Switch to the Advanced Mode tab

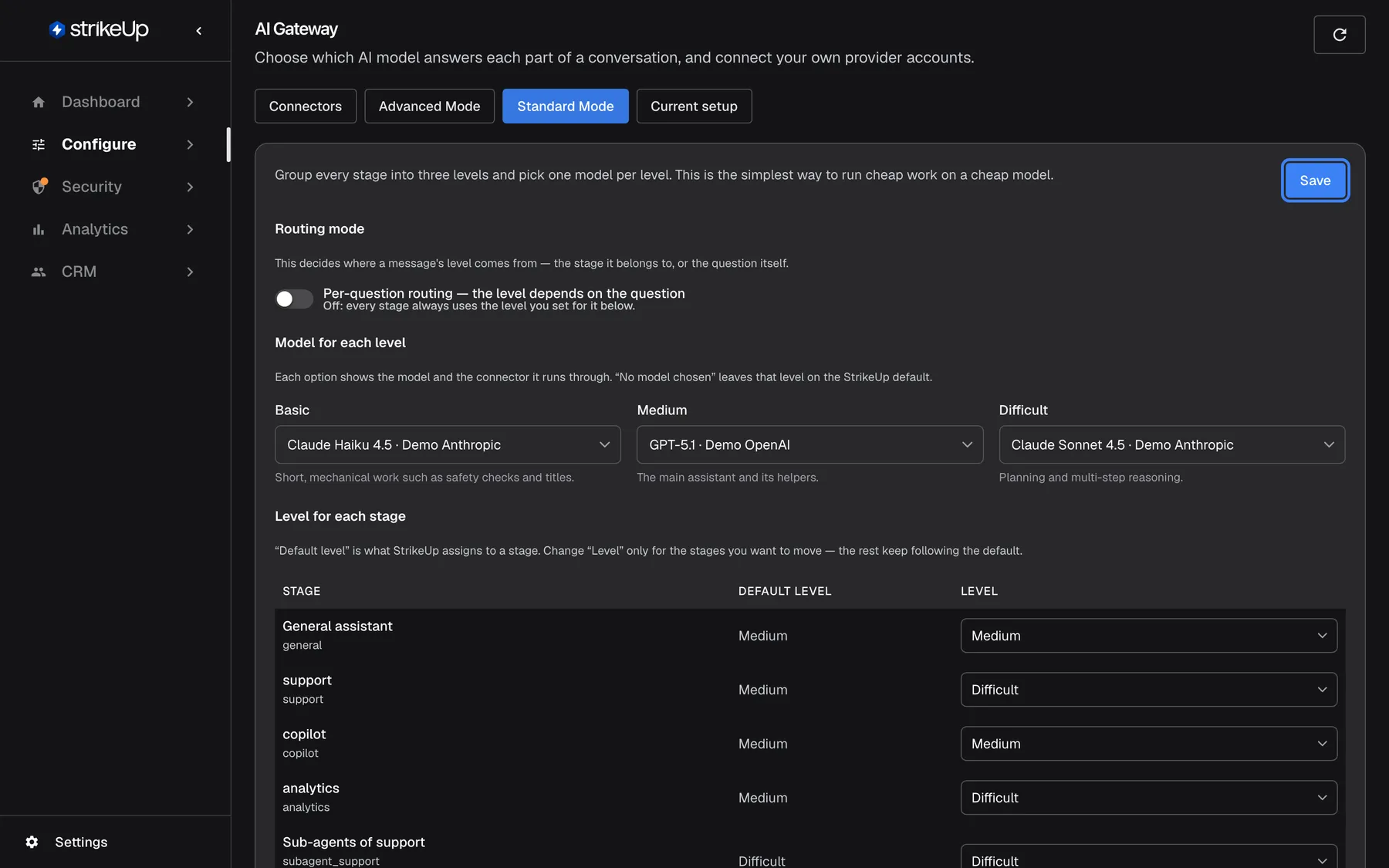[429, 106]
